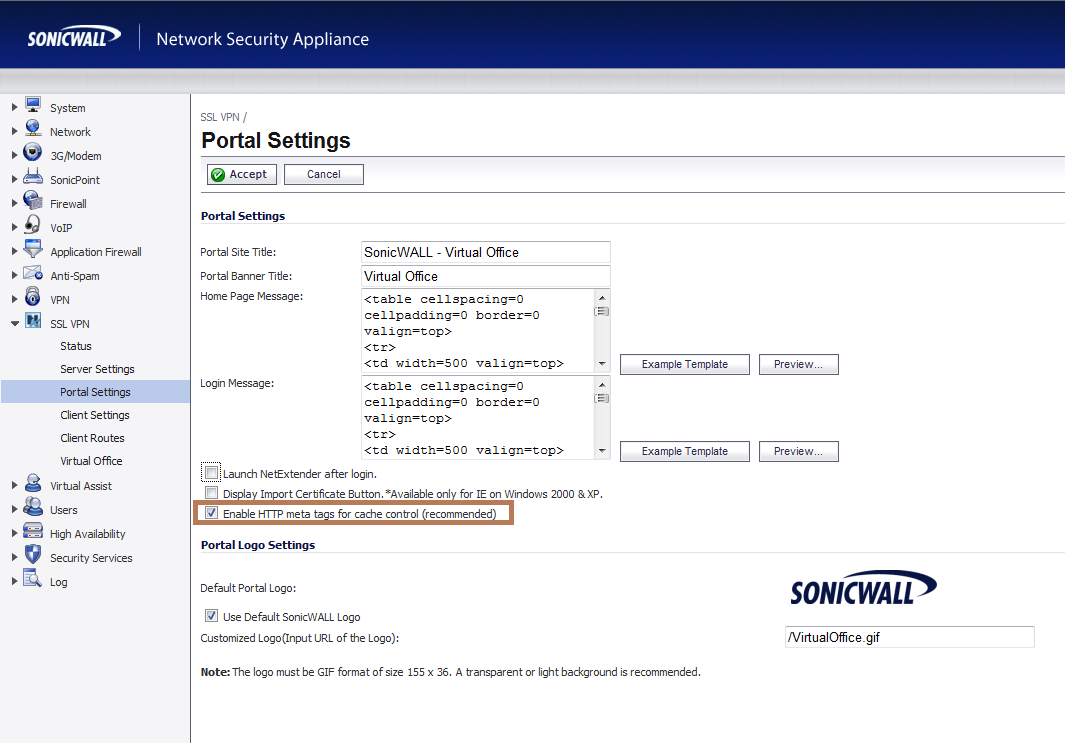
Task: Click the Accept button
Action: pos(242,175)
